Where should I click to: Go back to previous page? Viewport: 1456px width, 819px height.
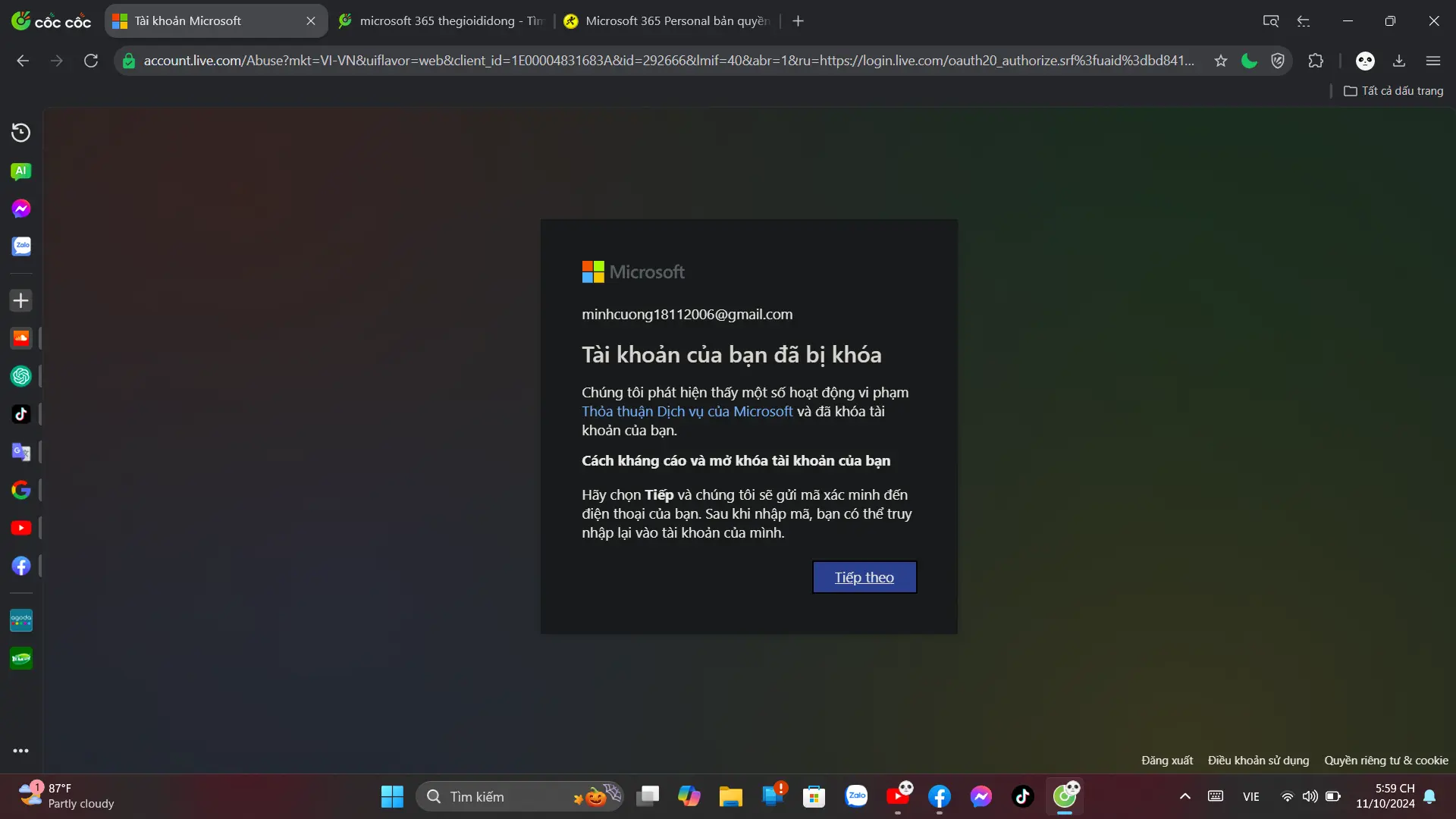click(23, 61)
